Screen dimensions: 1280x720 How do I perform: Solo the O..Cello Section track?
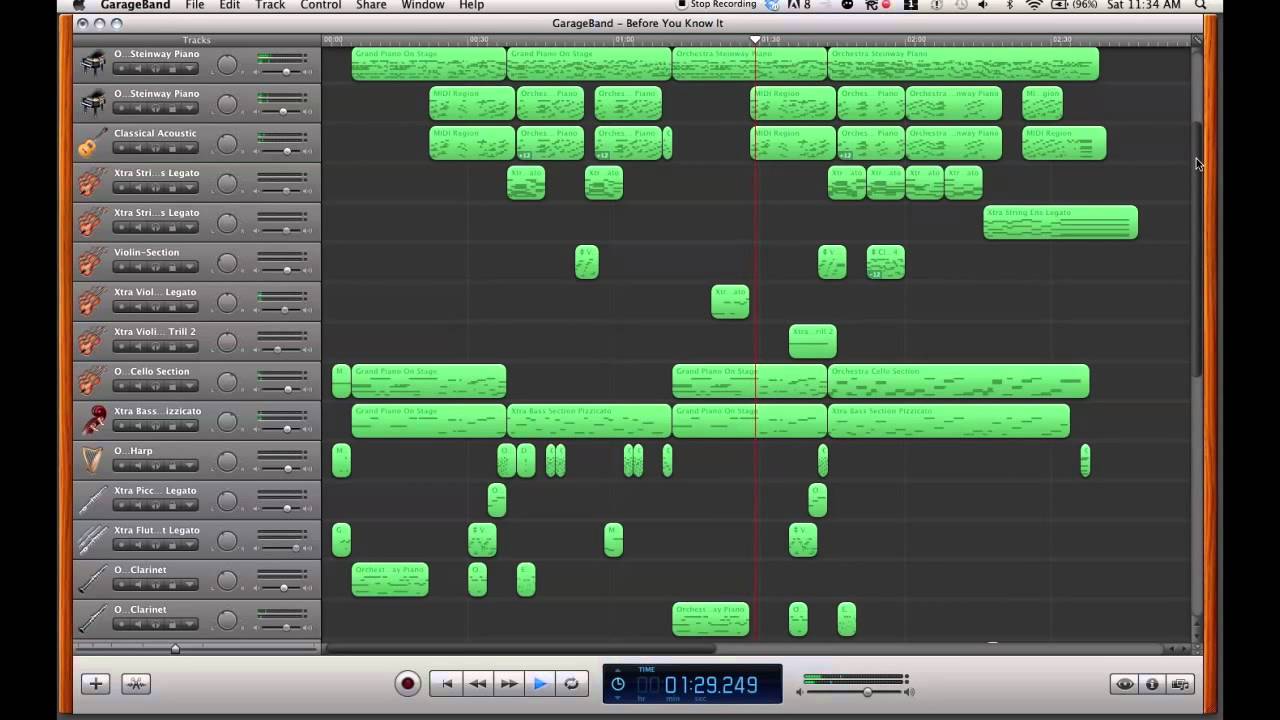(156, 386)
